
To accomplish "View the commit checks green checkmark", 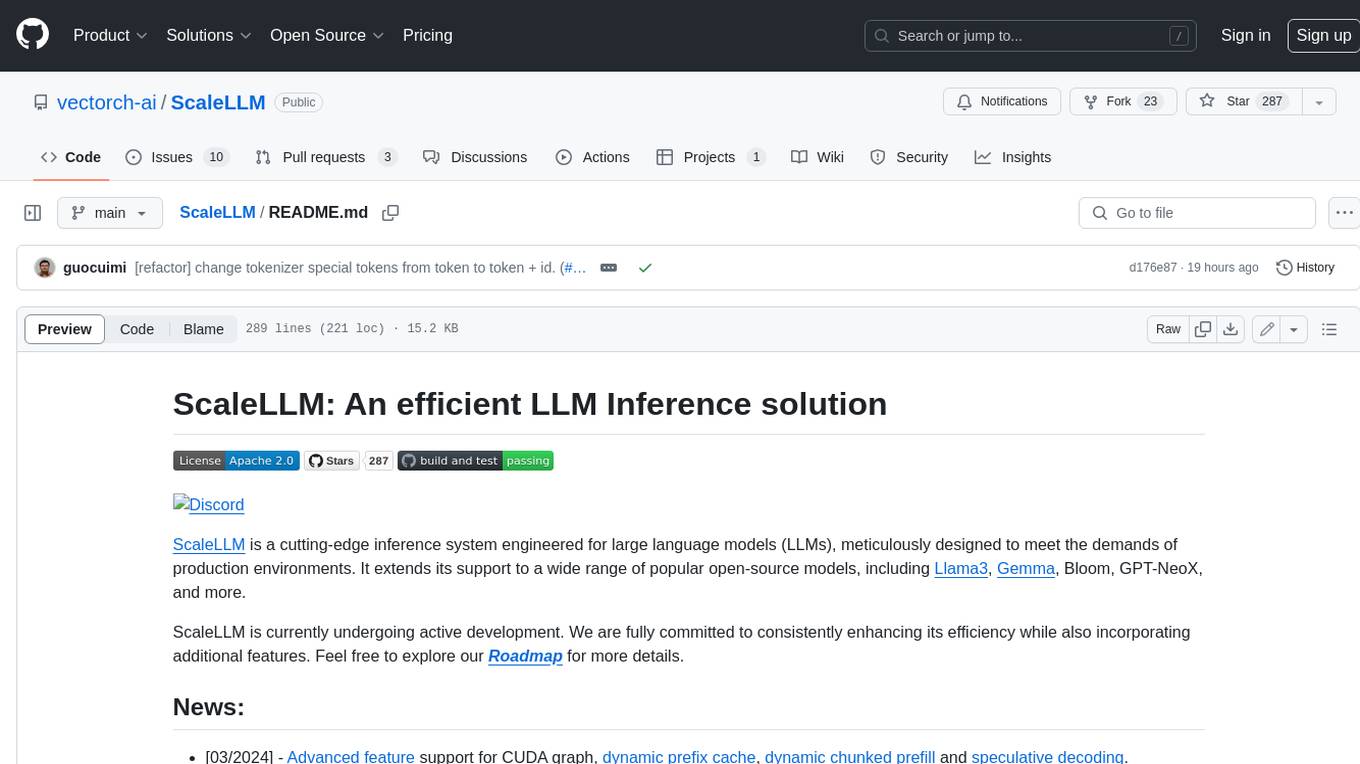I will (645, 268).
